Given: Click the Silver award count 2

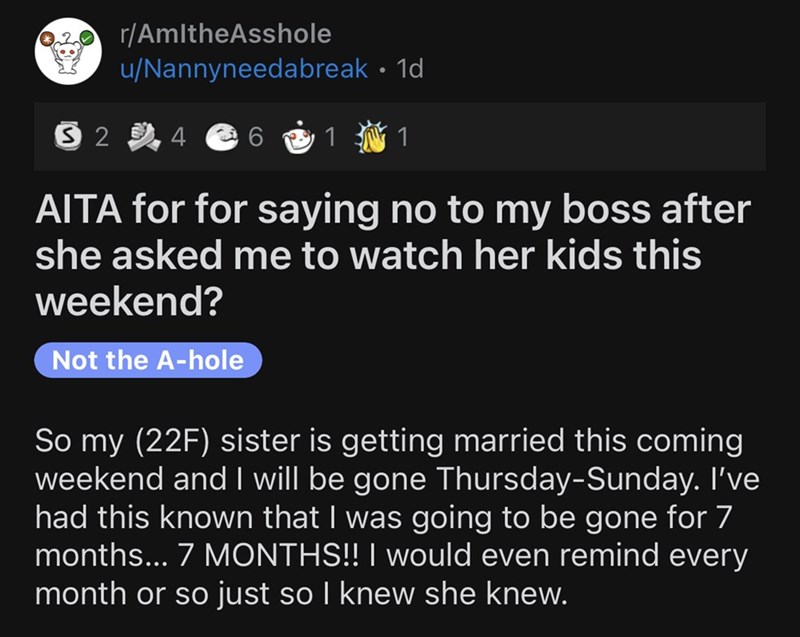Looking at the screenshot, I should pos(100,139).
